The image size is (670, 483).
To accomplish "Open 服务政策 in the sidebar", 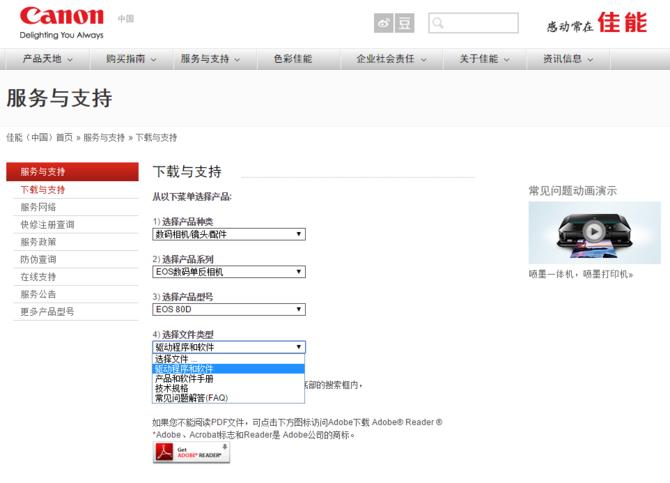I will 38,242.
